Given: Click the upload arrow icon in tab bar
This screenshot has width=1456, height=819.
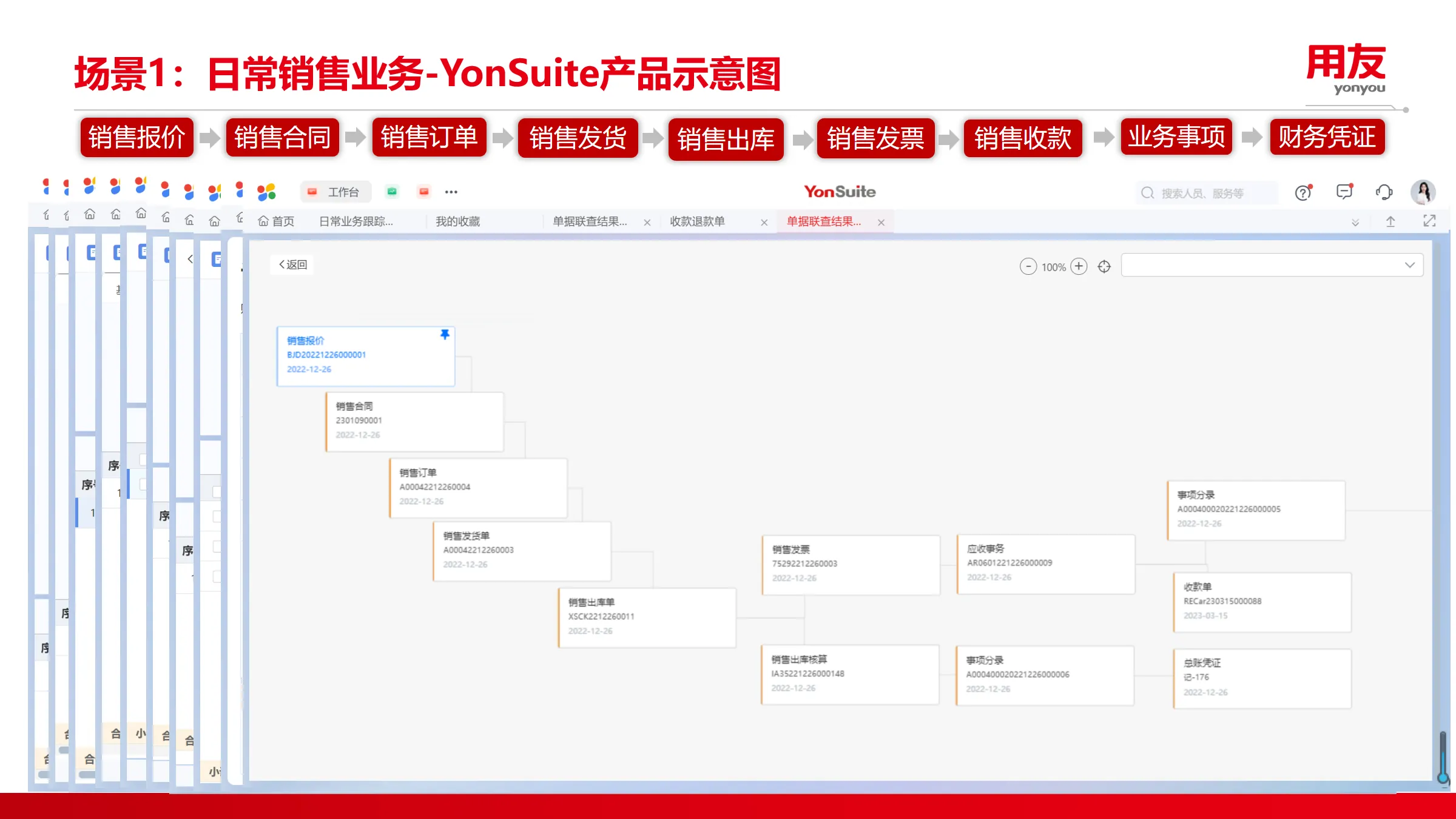Looking at the screenshot, I should 1390,221.
